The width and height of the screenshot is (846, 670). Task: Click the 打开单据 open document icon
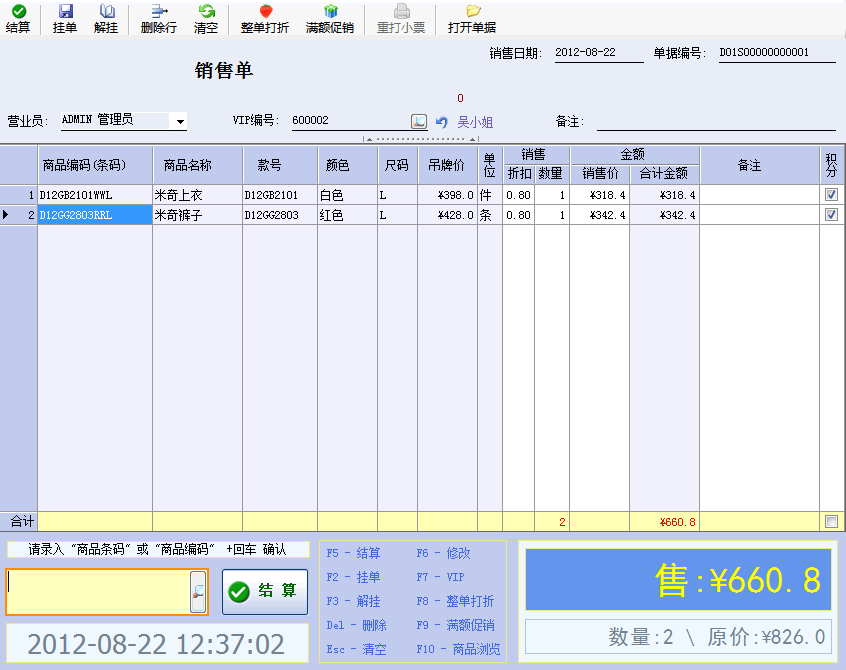coord(472,18)
